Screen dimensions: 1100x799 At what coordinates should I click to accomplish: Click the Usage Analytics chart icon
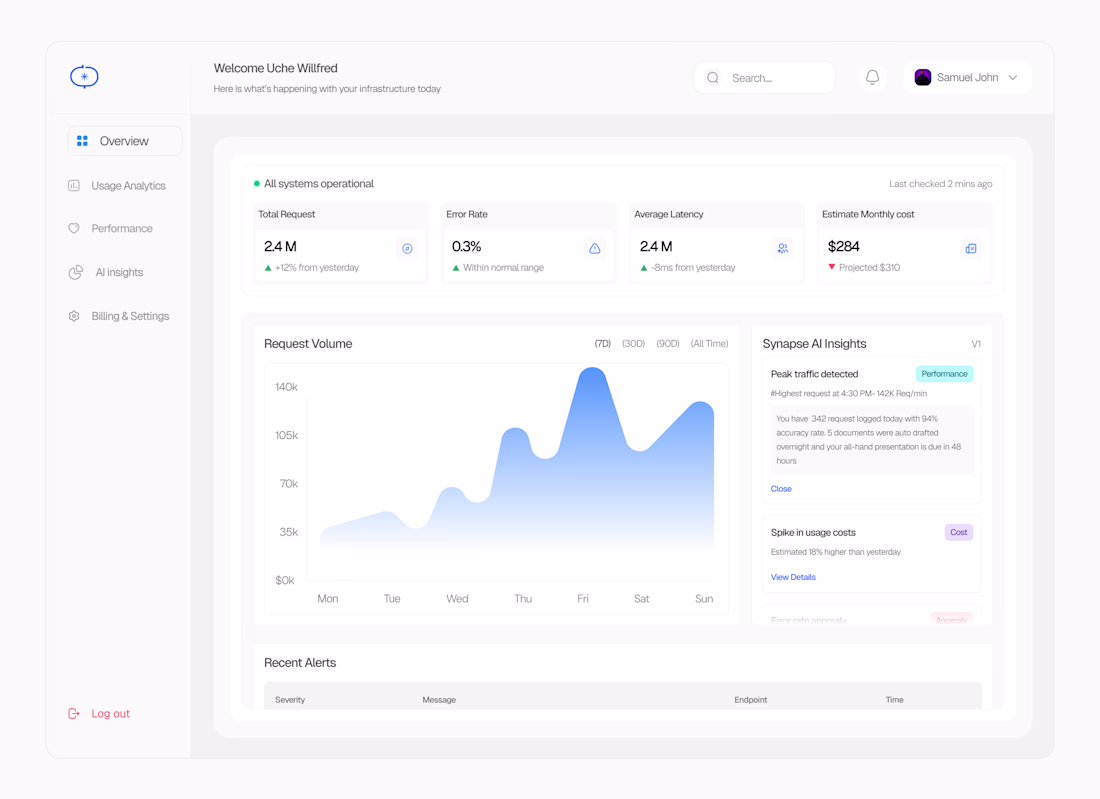(x=74, y=186)
